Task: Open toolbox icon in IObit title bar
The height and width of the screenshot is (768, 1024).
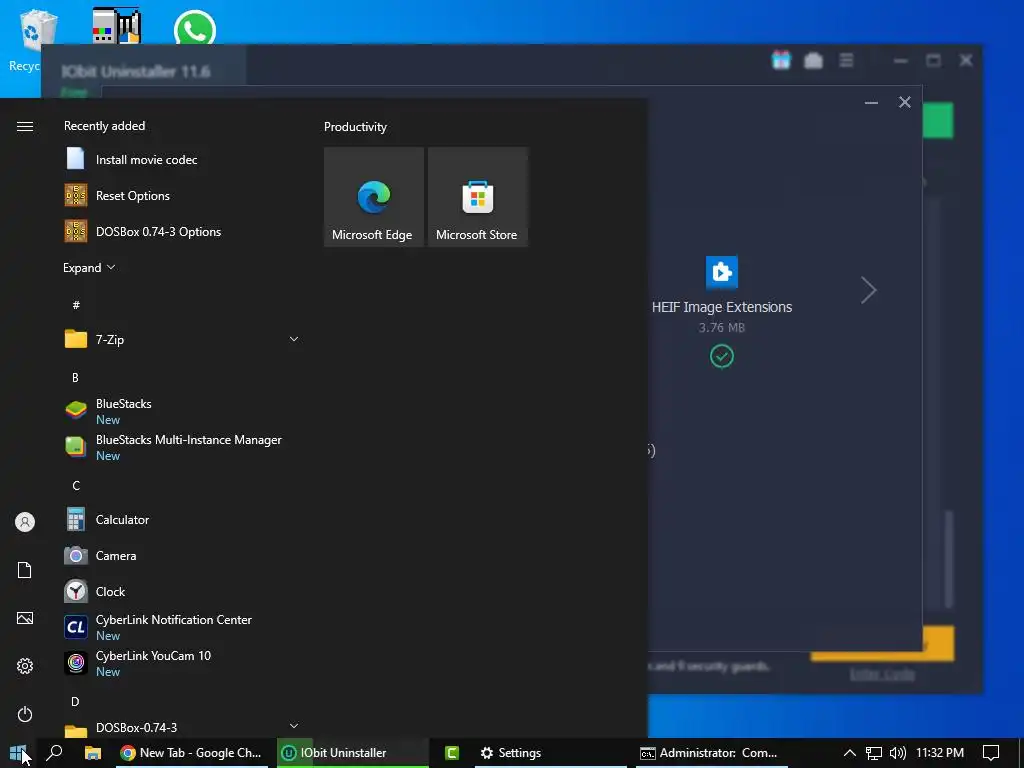Action: tap(813, 61)
